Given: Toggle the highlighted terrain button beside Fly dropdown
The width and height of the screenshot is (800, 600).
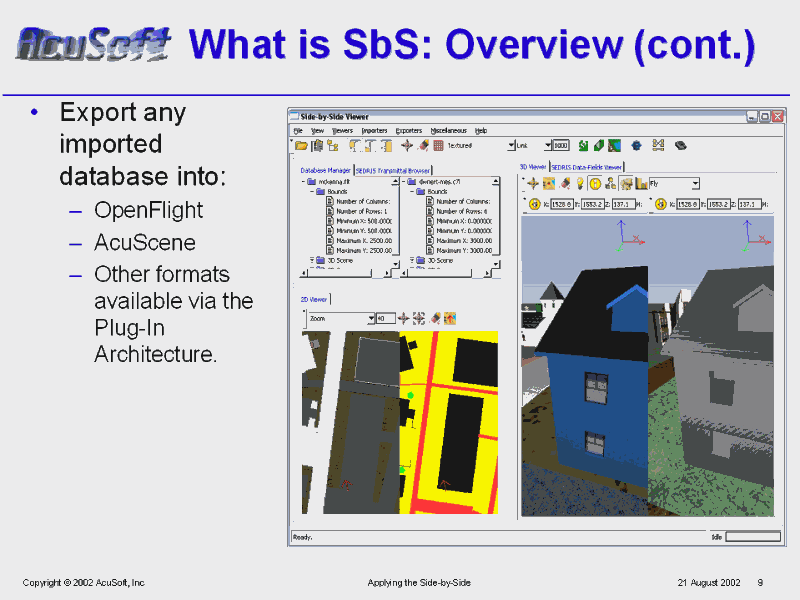Looking at the screenshot, I should point(626,184).
